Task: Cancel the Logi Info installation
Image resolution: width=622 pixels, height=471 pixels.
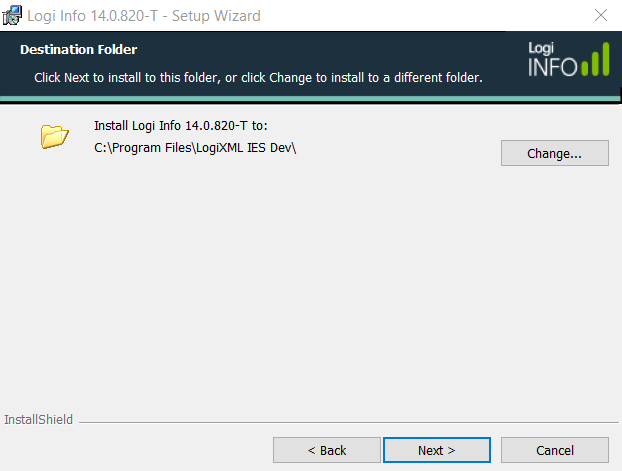Action: tap(555, 450)
